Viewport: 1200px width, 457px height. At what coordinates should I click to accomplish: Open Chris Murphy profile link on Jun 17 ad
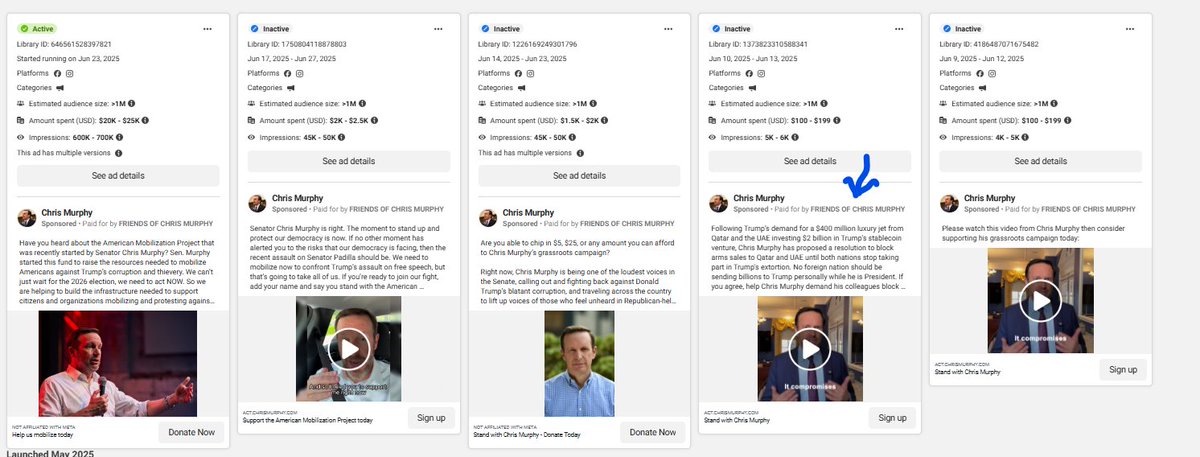point(297,198)
